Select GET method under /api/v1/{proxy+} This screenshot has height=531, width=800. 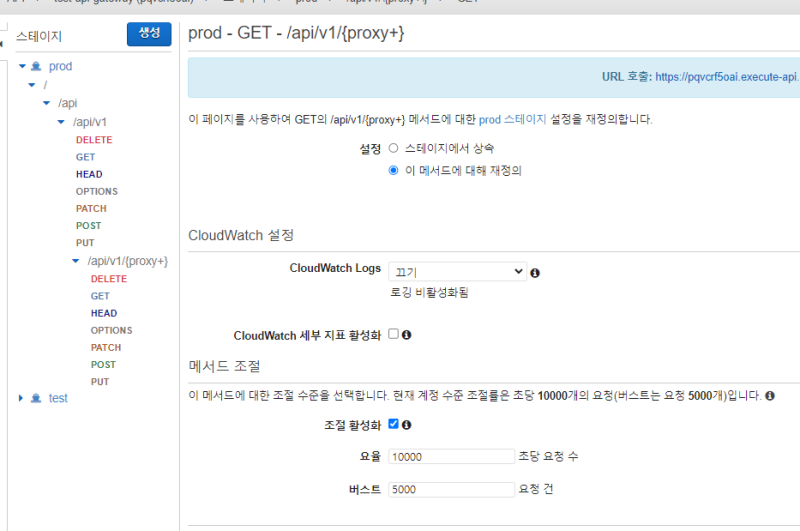[100, 296]
